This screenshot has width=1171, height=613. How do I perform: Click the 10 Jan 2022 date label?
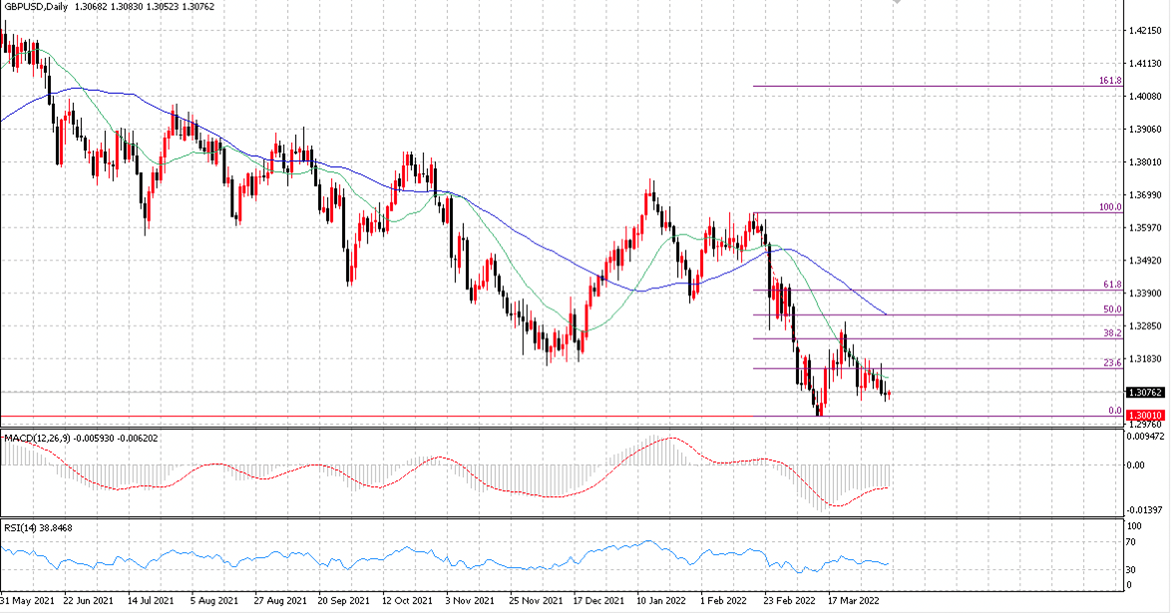pos(661,600)
